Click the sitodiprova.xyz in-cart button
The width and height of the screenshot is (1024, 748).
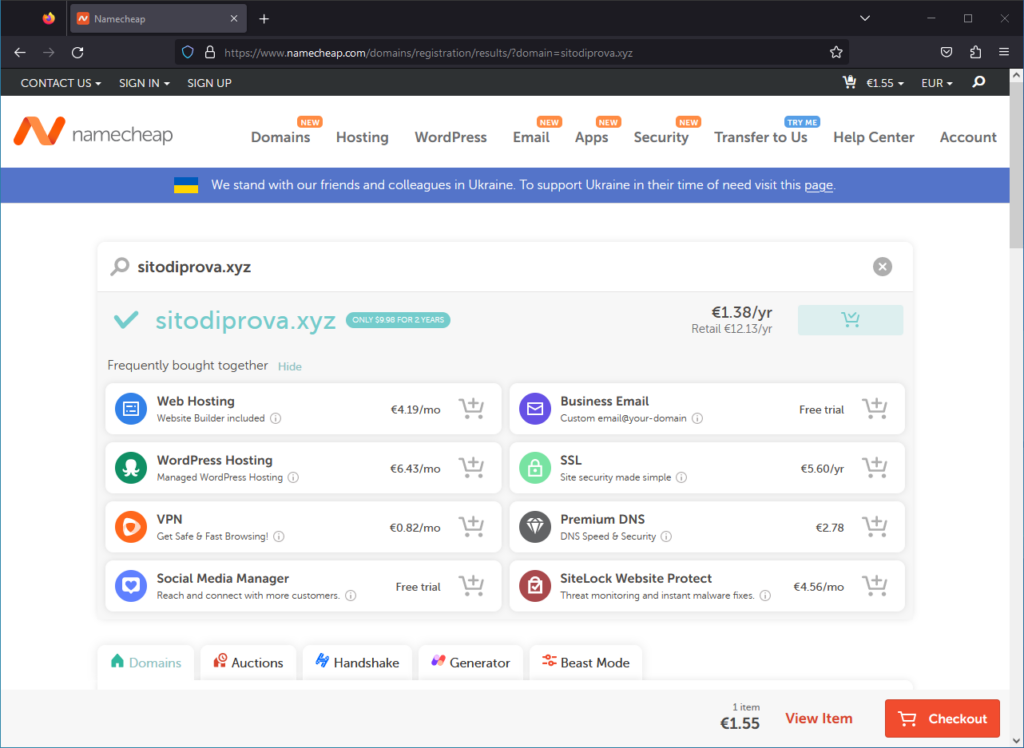[850, 320]
